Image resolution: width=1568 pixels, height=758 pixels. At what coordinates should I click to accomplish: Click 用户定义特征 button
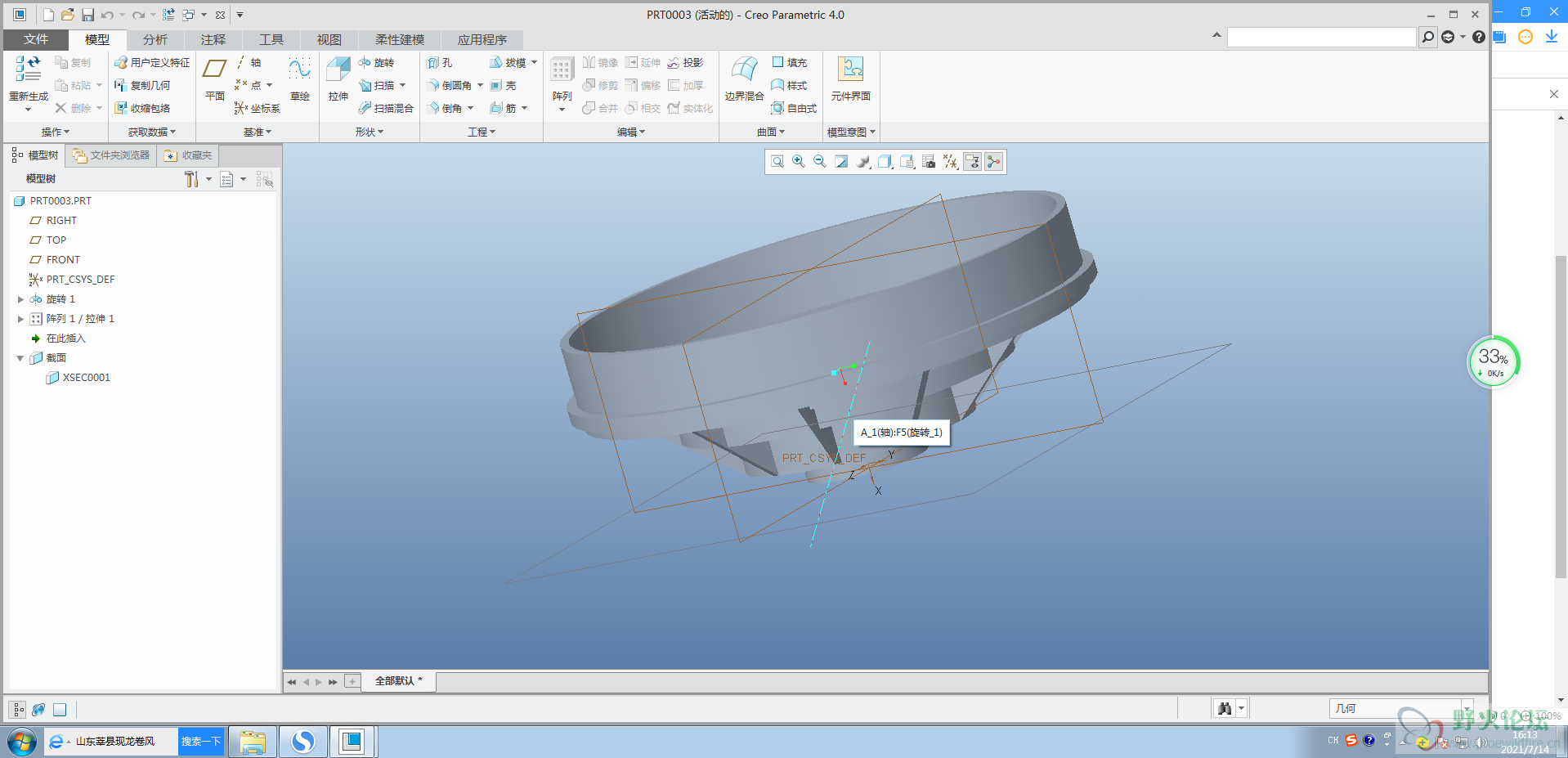(152, 62)
